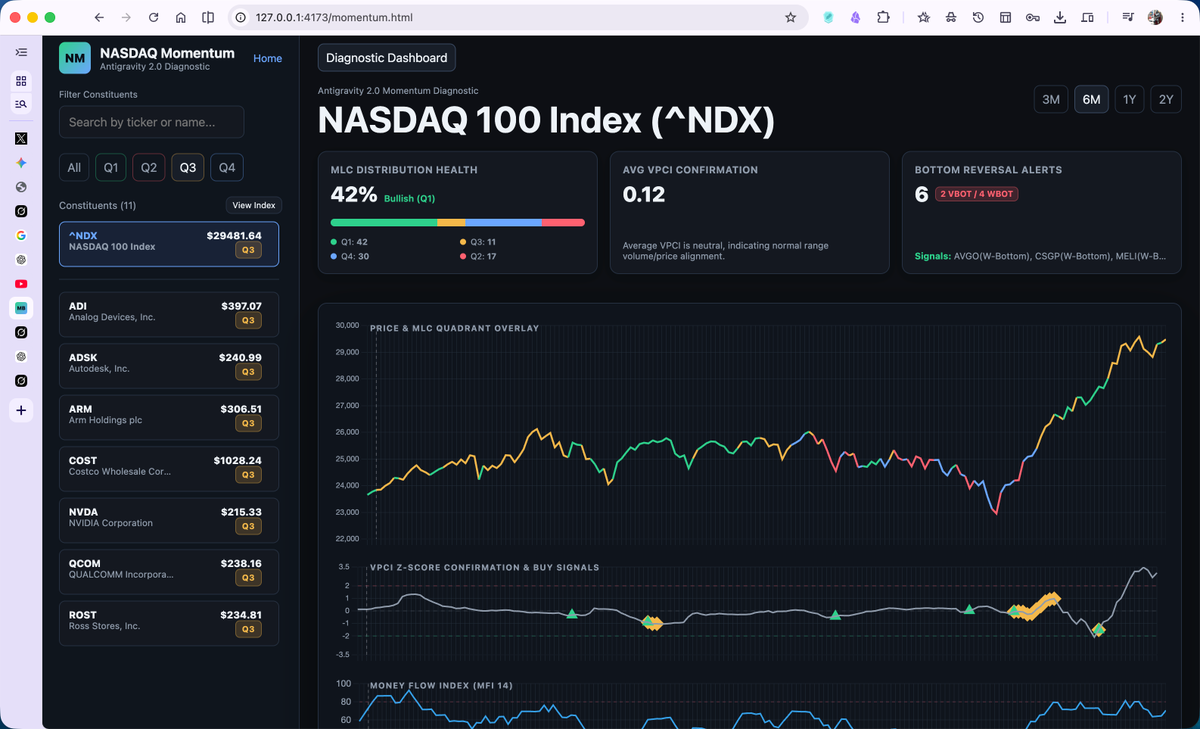Image resolution: width=1200 pixels, height=729 pixels.
Task: Click the View Index button
Action: pyautogui.click(x=254, y=205)
